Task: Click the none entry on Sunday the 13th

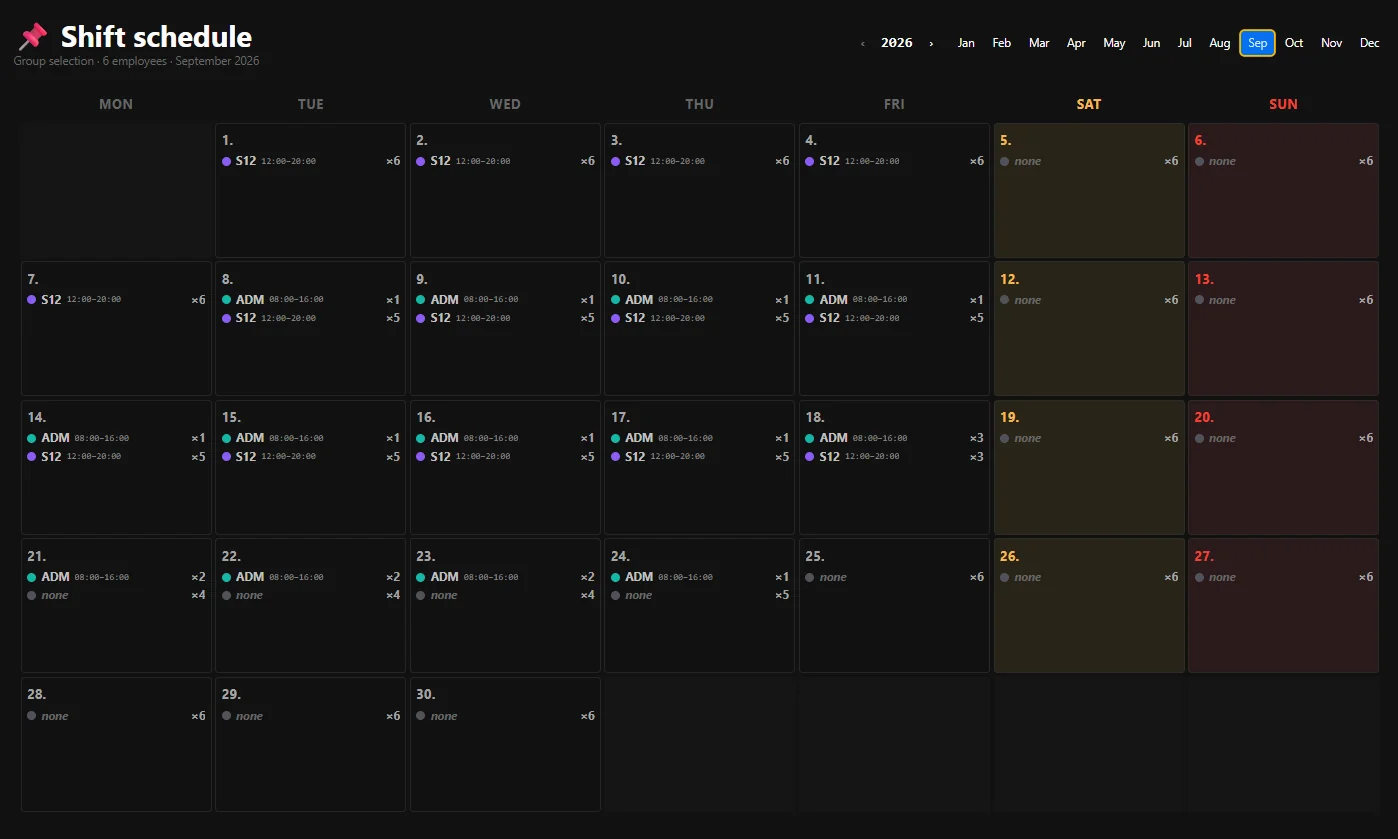Action: tap(1283, 300)
